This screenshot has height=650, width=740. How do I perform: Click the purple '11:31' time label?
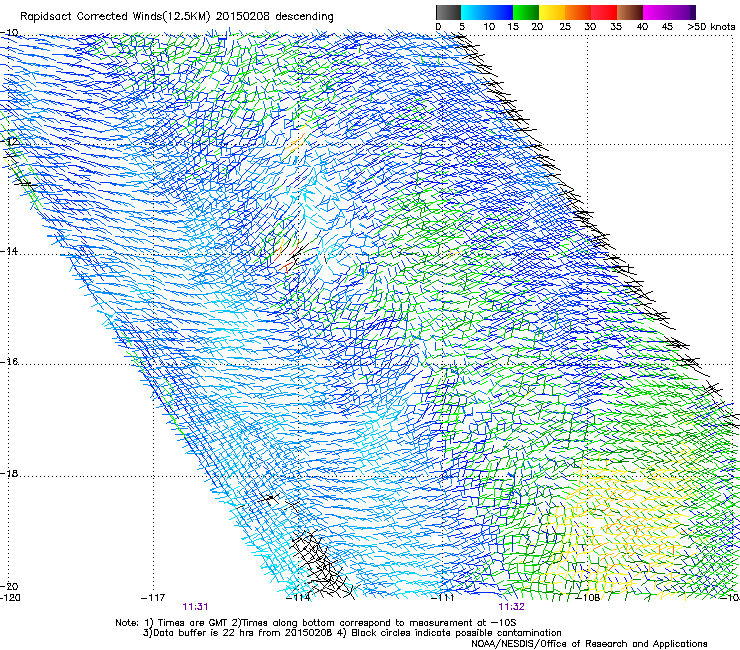pyautogui.click(x=195, y=607)
